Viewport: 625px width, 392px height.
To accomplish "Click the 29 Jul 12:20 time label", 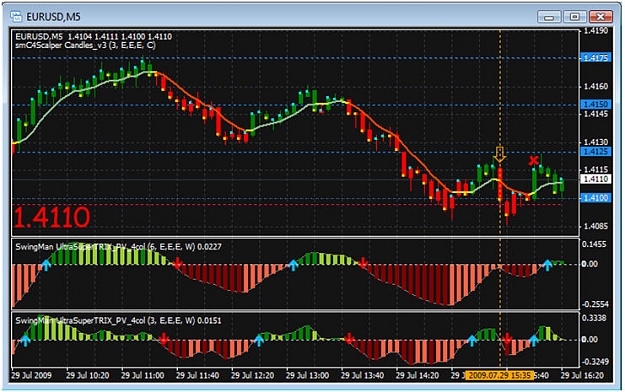I will [253, 376].
